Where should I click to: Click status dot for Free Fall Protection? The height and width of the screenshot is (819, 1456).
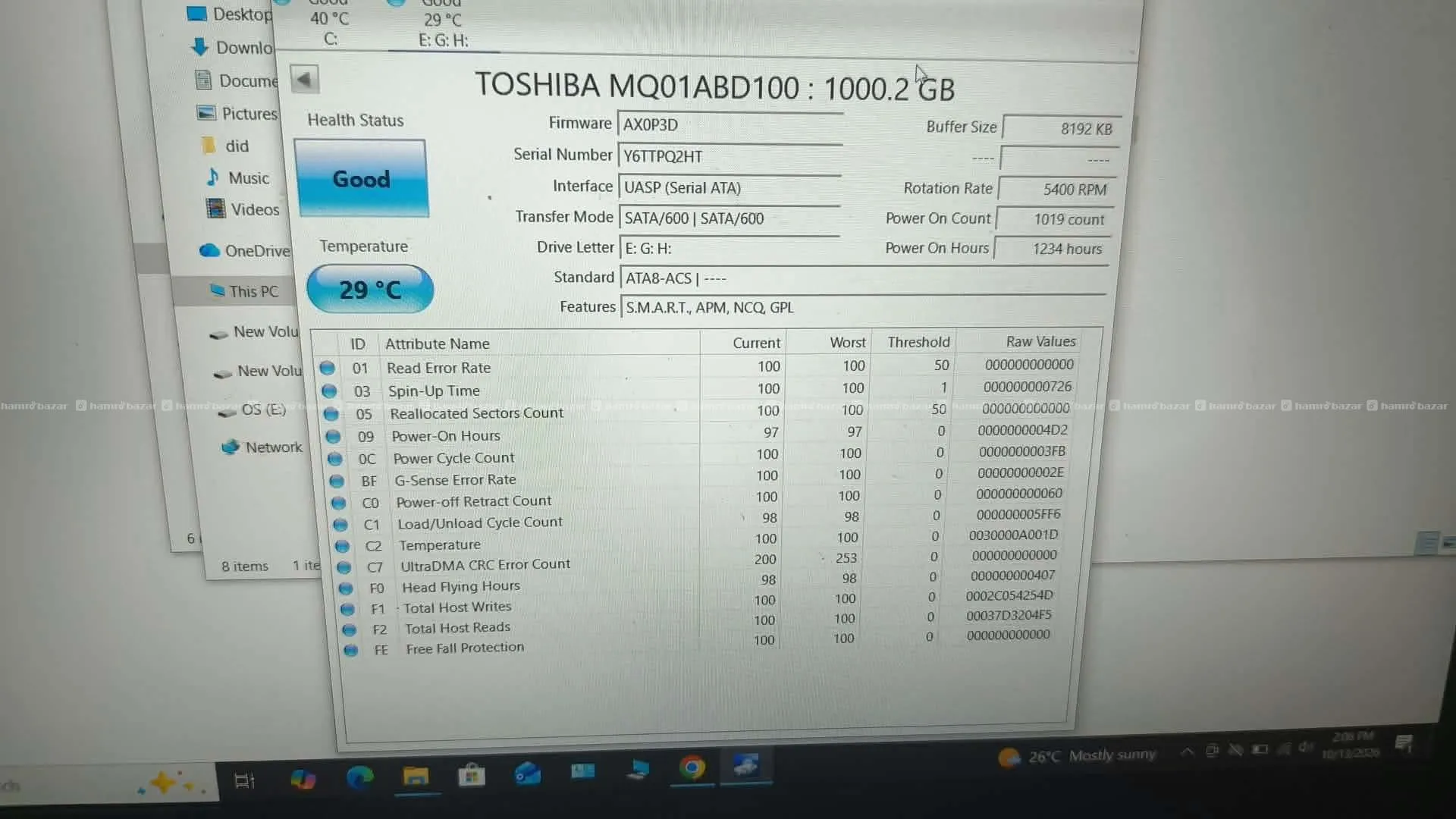click(350, 650)
